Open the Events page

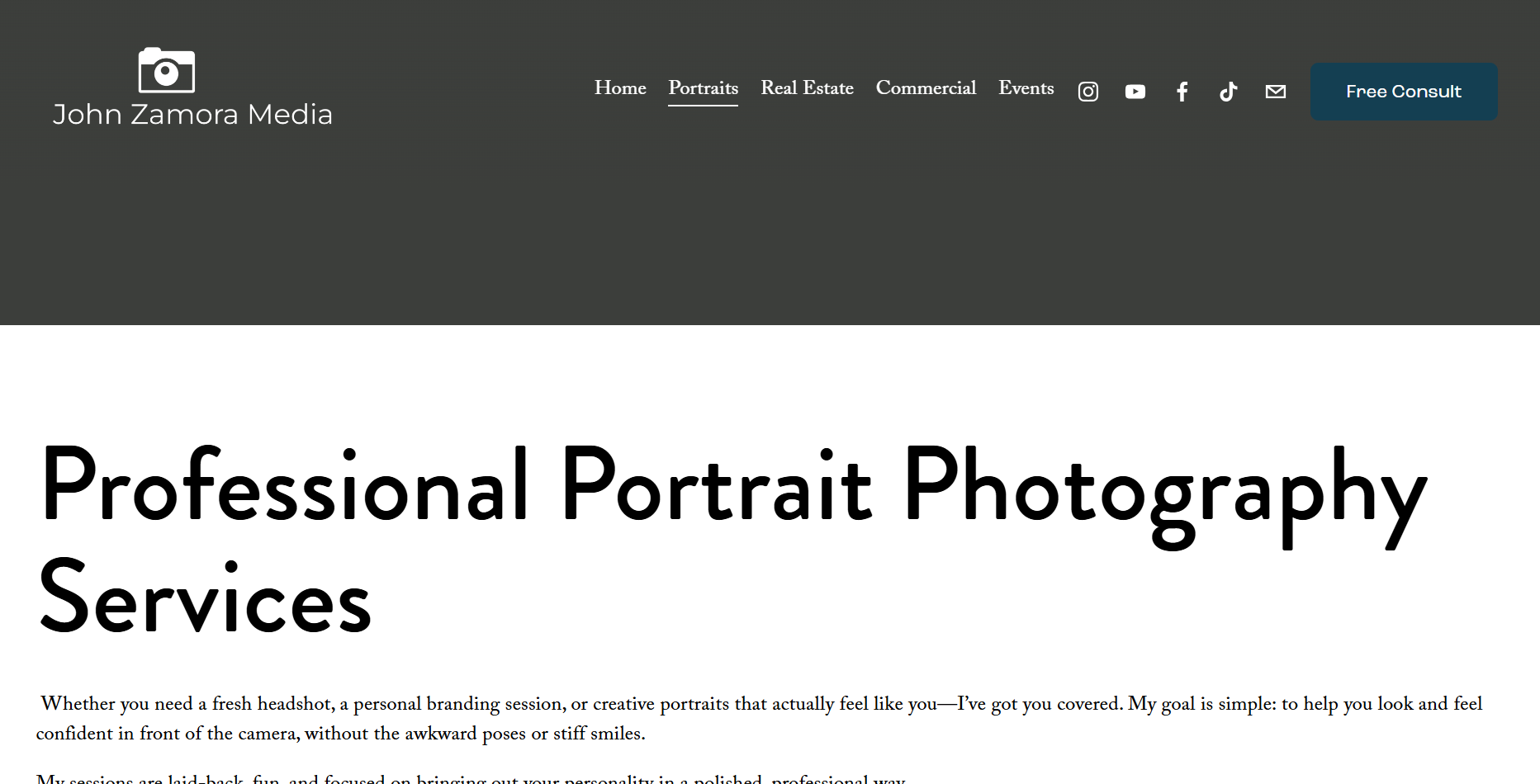(x=1026, y=87)
